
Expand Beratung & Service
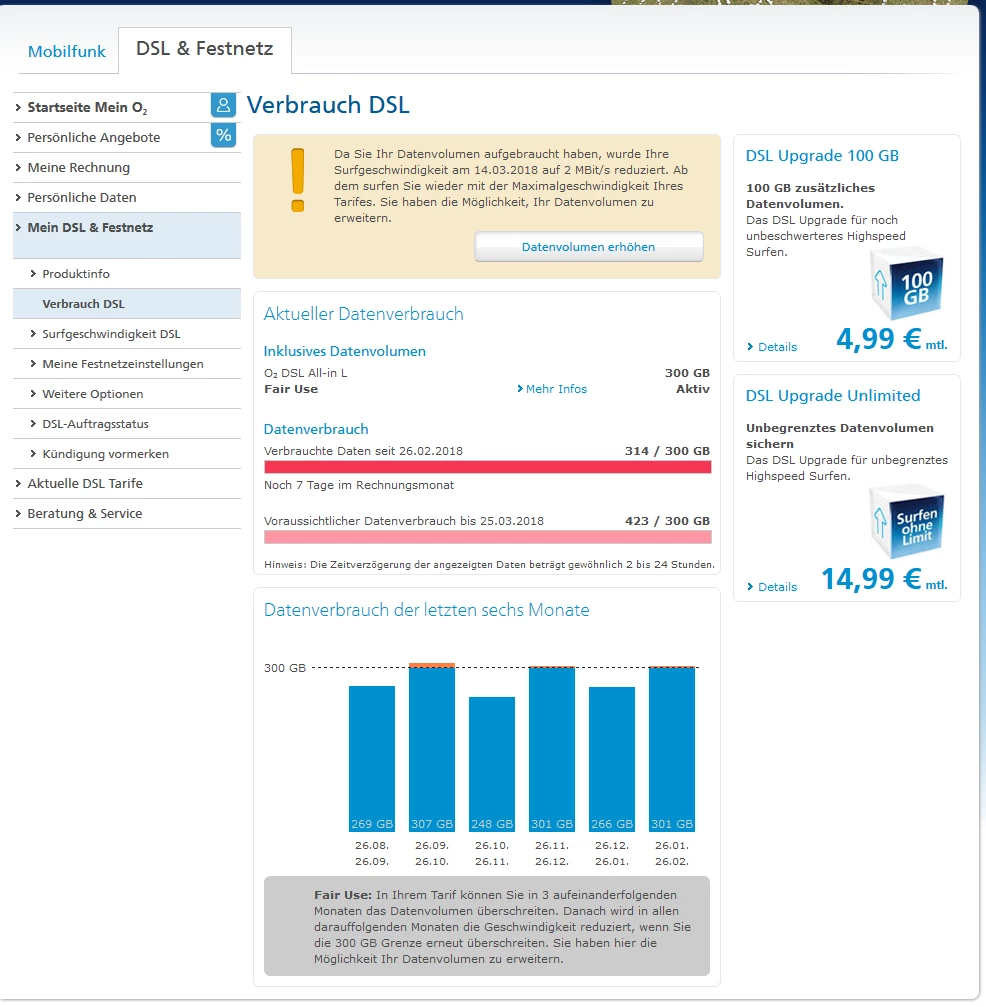(127, 514)
